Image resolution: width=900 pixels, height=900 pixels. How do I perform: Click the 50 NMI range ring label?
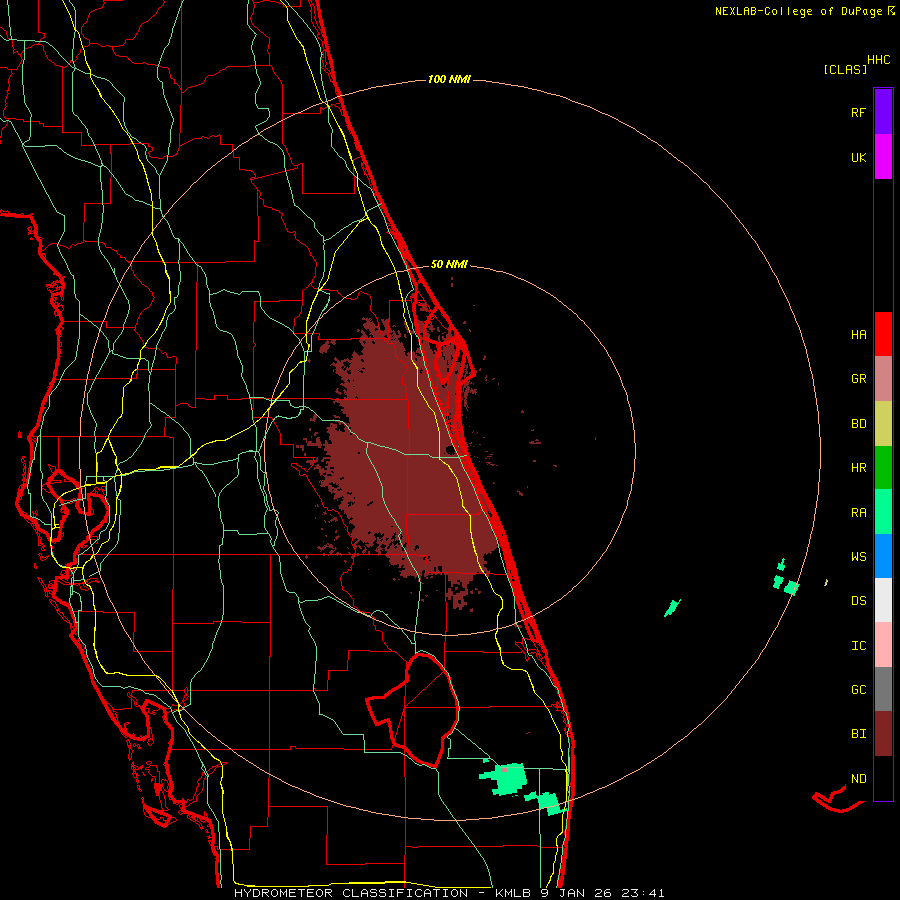449,264
